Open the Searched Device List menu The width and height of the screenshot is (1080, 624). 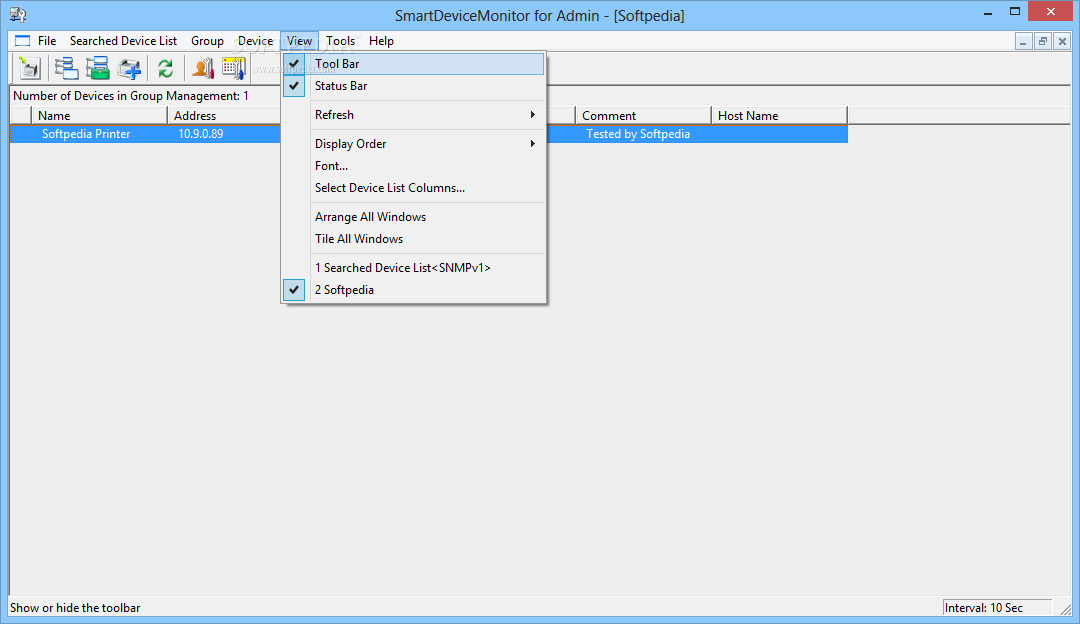[x=123, y=41]
